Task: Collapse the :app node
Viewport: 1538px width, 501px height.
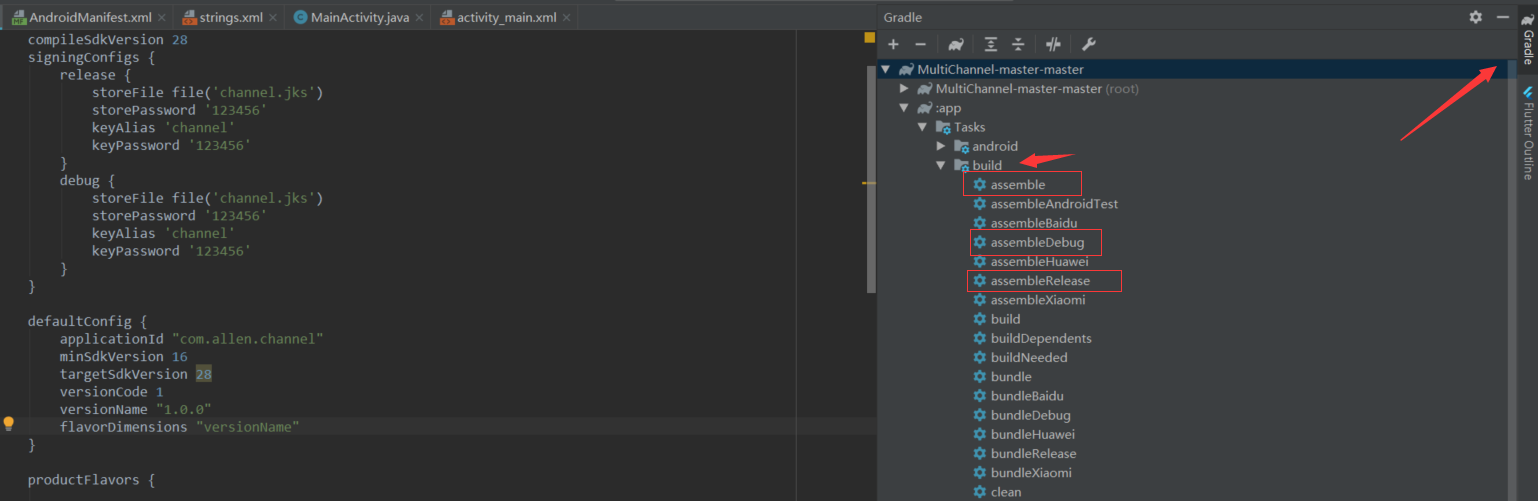Action: click(904, 107)
